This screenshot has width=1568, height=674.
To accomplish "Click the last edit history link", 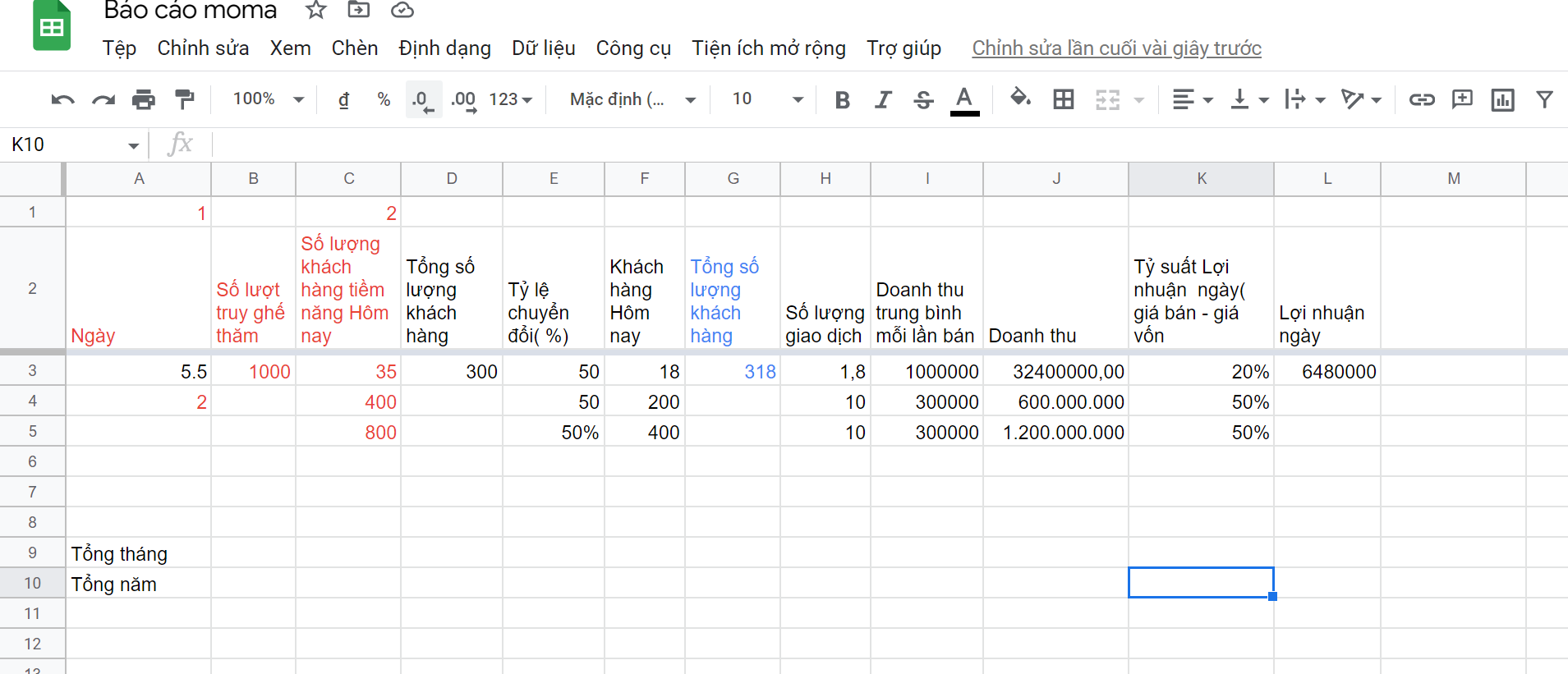I will [1116, 48].
